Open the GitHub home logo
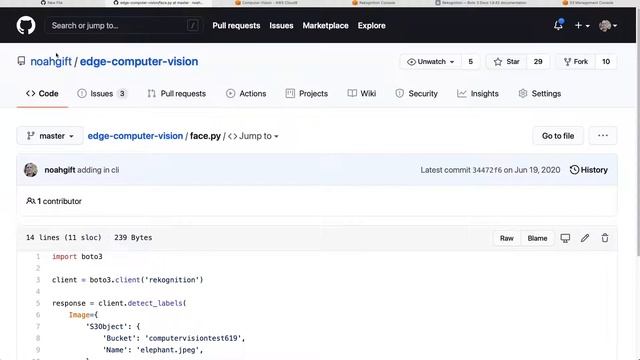The width and height of the screenshot is (640, 360). [26, 25]
